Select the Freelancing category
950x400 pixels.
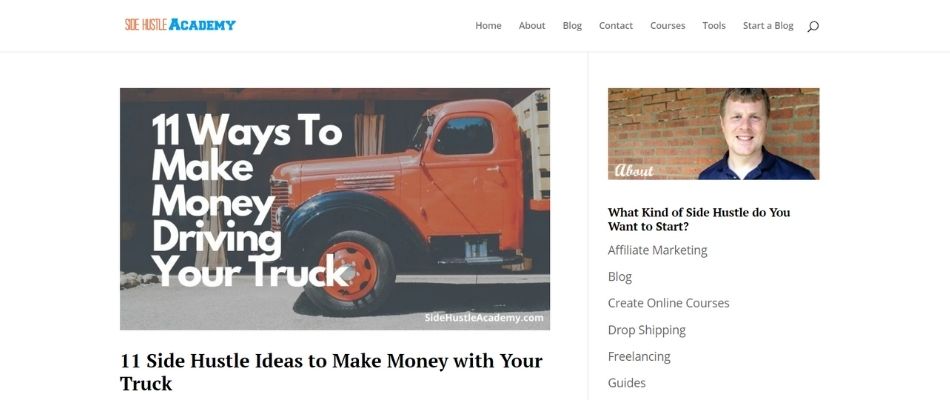(x=639, y=356)
